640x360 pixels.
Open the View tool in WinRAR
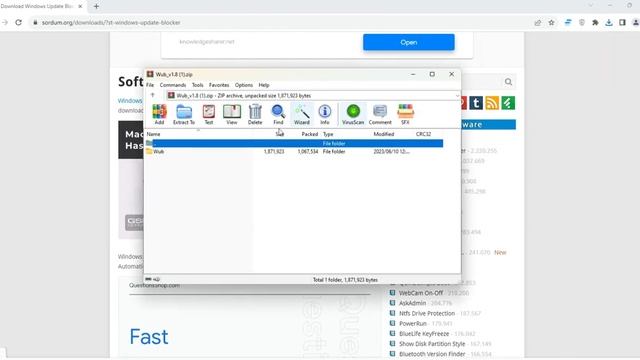tap(231, 114)
